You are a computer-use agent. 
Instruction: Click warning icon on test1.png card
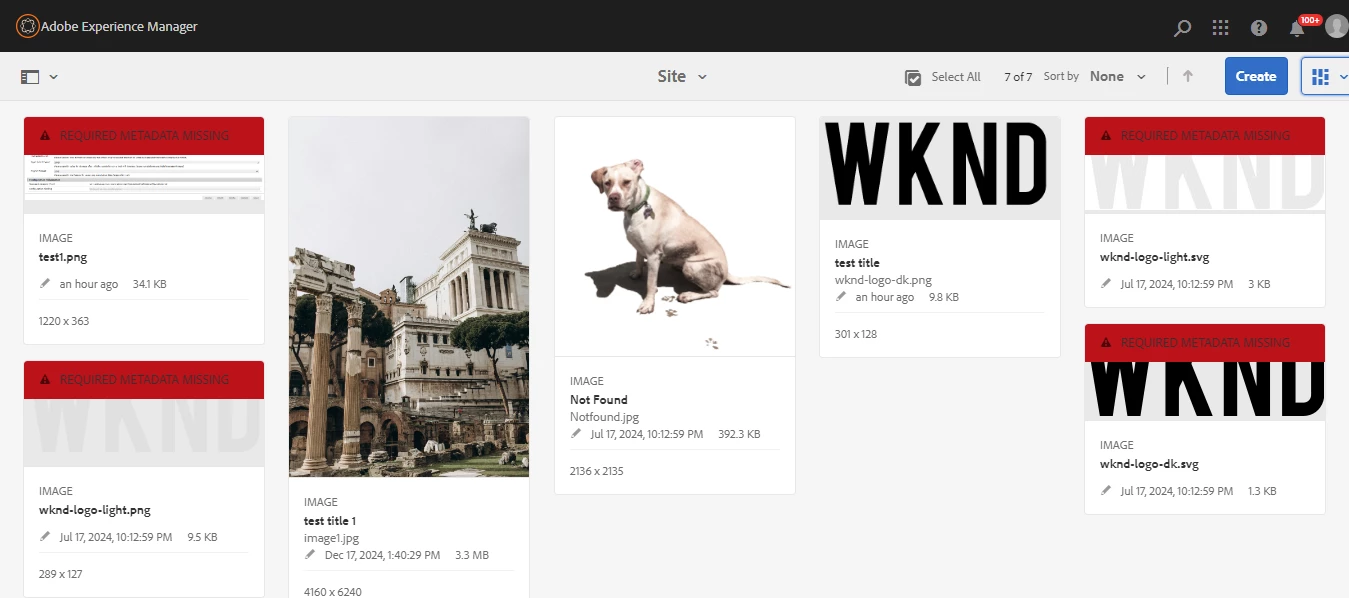(x=45, y=135)
